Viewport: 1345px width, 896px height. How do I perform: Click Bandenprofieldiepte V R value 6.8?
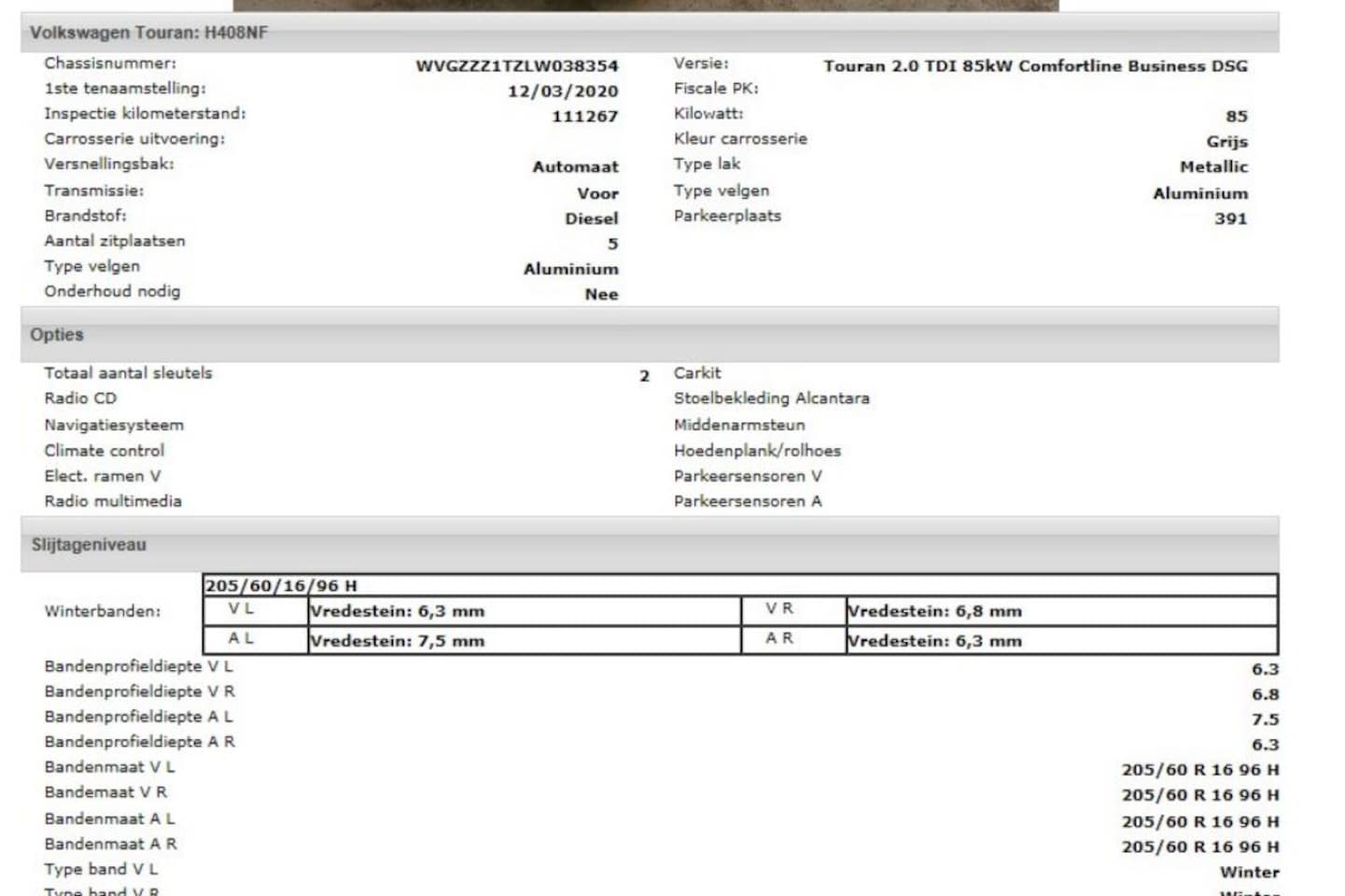coord(1266,695)
